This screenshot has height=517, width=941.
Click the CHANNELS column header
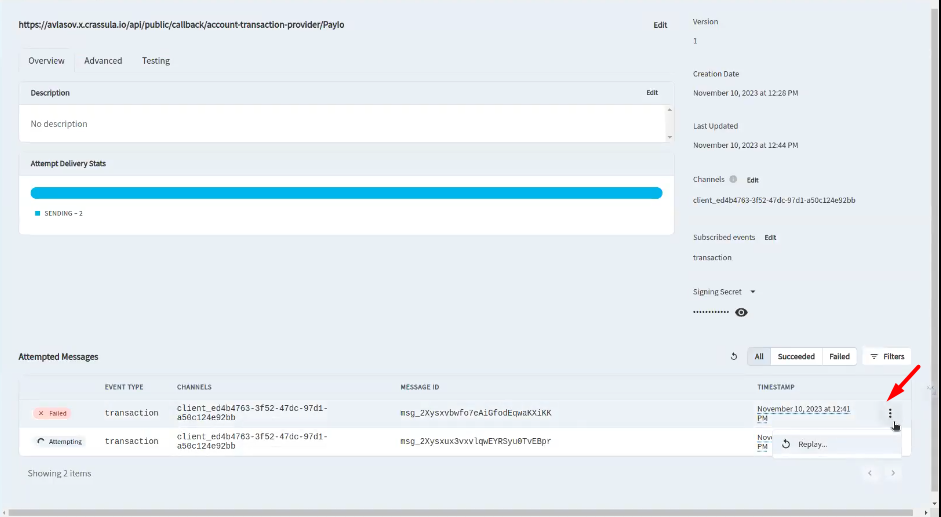click(x=194, y=387)
